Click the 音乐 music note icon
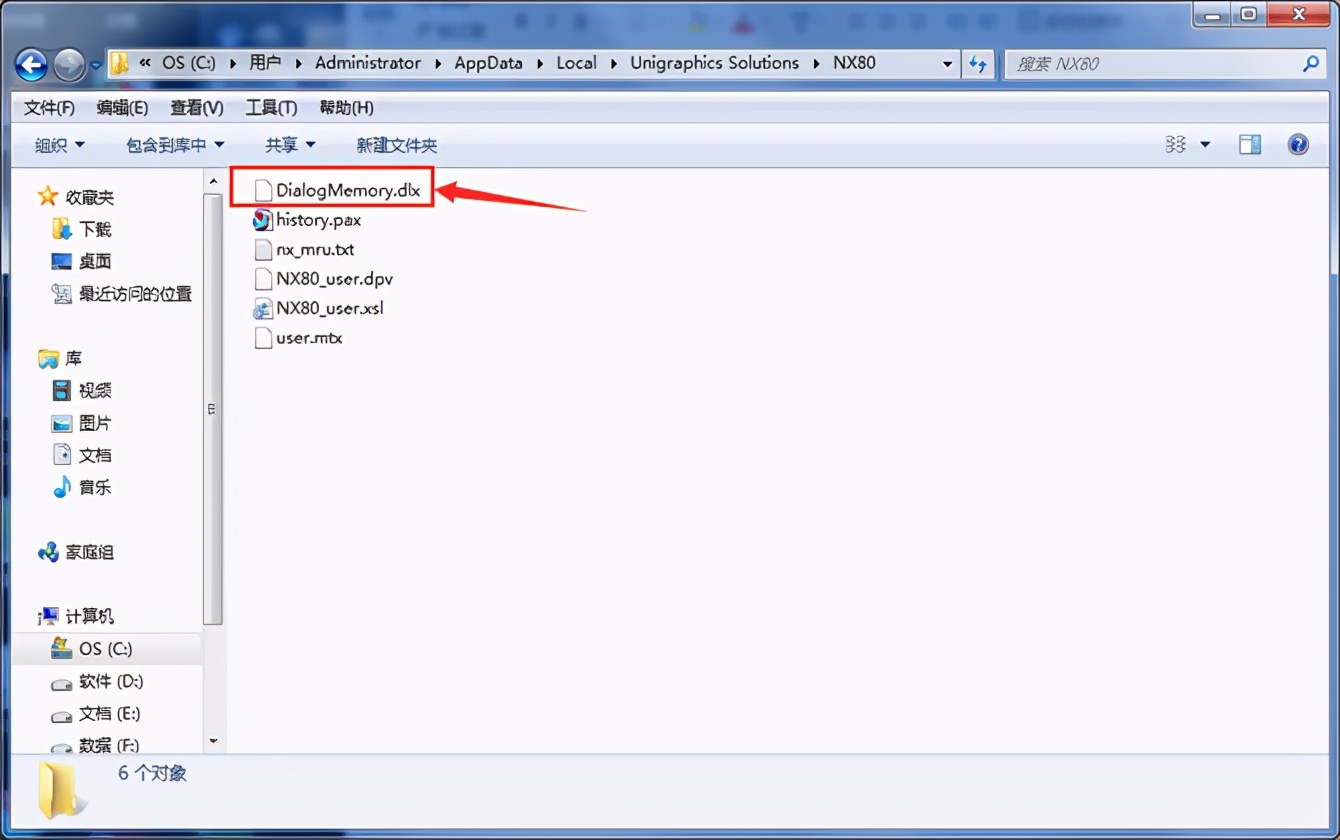Image resolution: width=1340 pixels, height=840 pixels. (x=62, y=487)
